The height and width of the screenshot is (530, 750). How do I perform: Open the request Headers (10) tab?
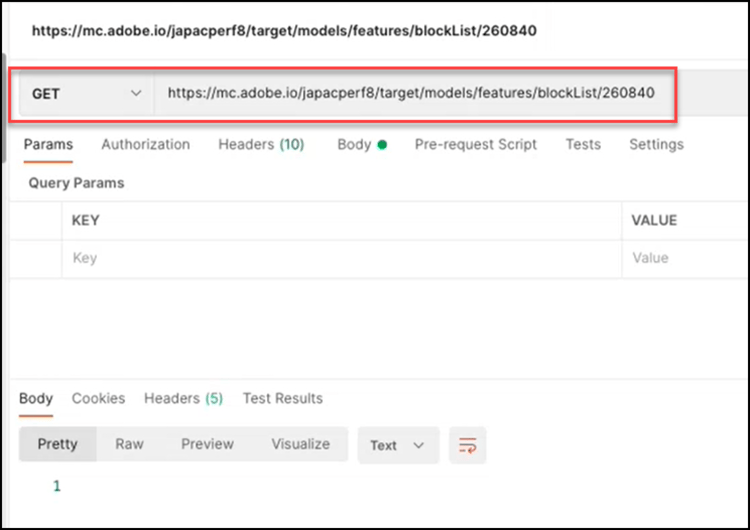click(261, 144)
